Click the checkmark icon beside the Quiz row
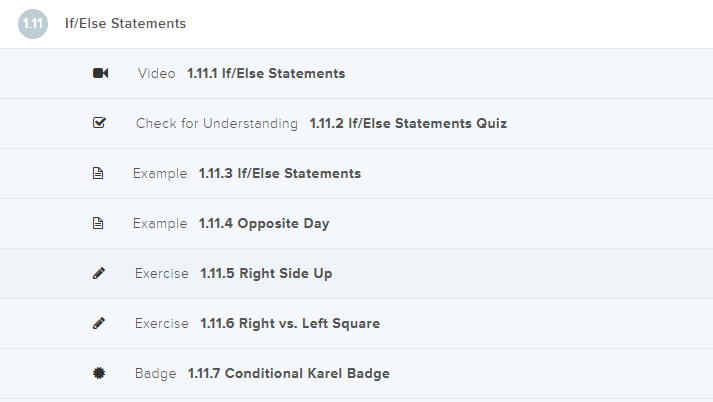 (x=98, y=124)
